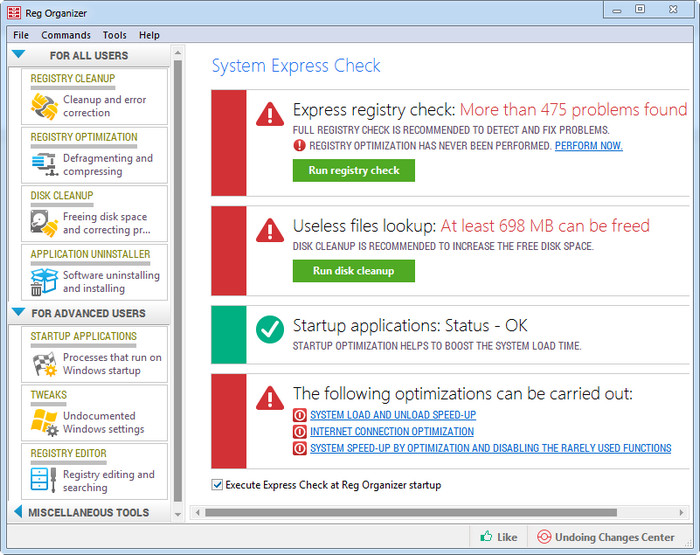Click 'At least 698 MB can be freed' text
The width and height of the screenshot is (700, 555).
click(x=545, y=226)
